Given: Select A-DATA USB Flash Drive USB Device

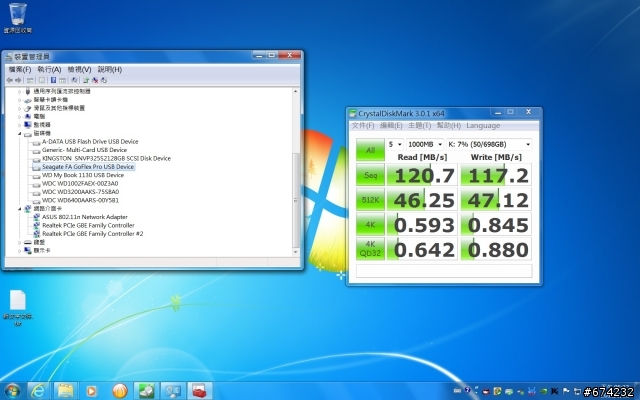Looking at the screenshot, I should pos(90,142).
